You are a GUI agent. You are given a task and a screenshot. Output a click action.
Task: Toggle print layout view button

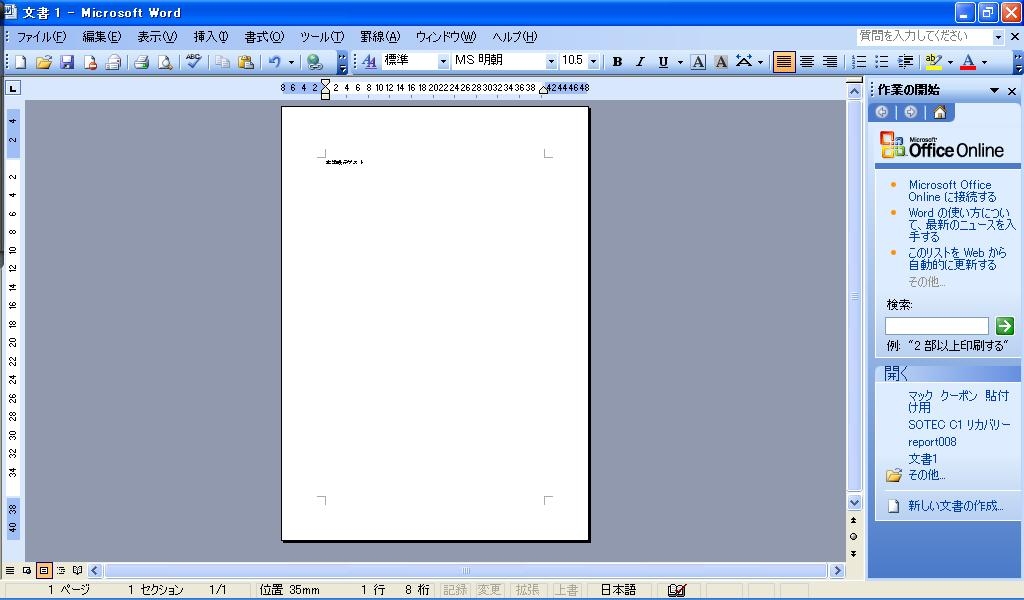[x=44, y=570]
